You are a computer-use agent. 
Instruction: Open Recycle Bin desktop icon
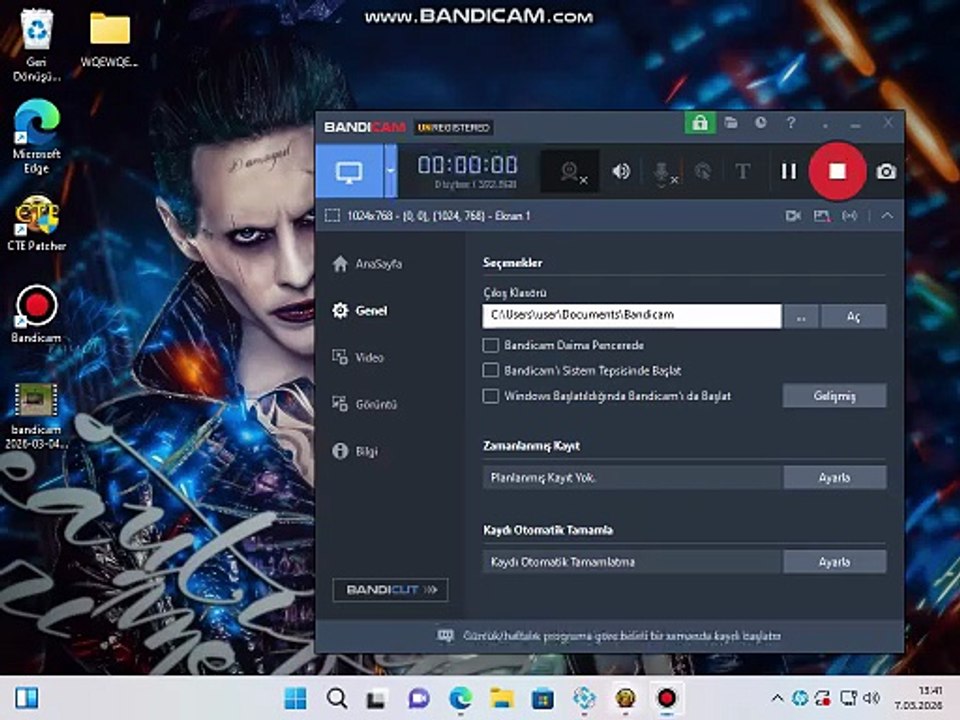(37, 44)
